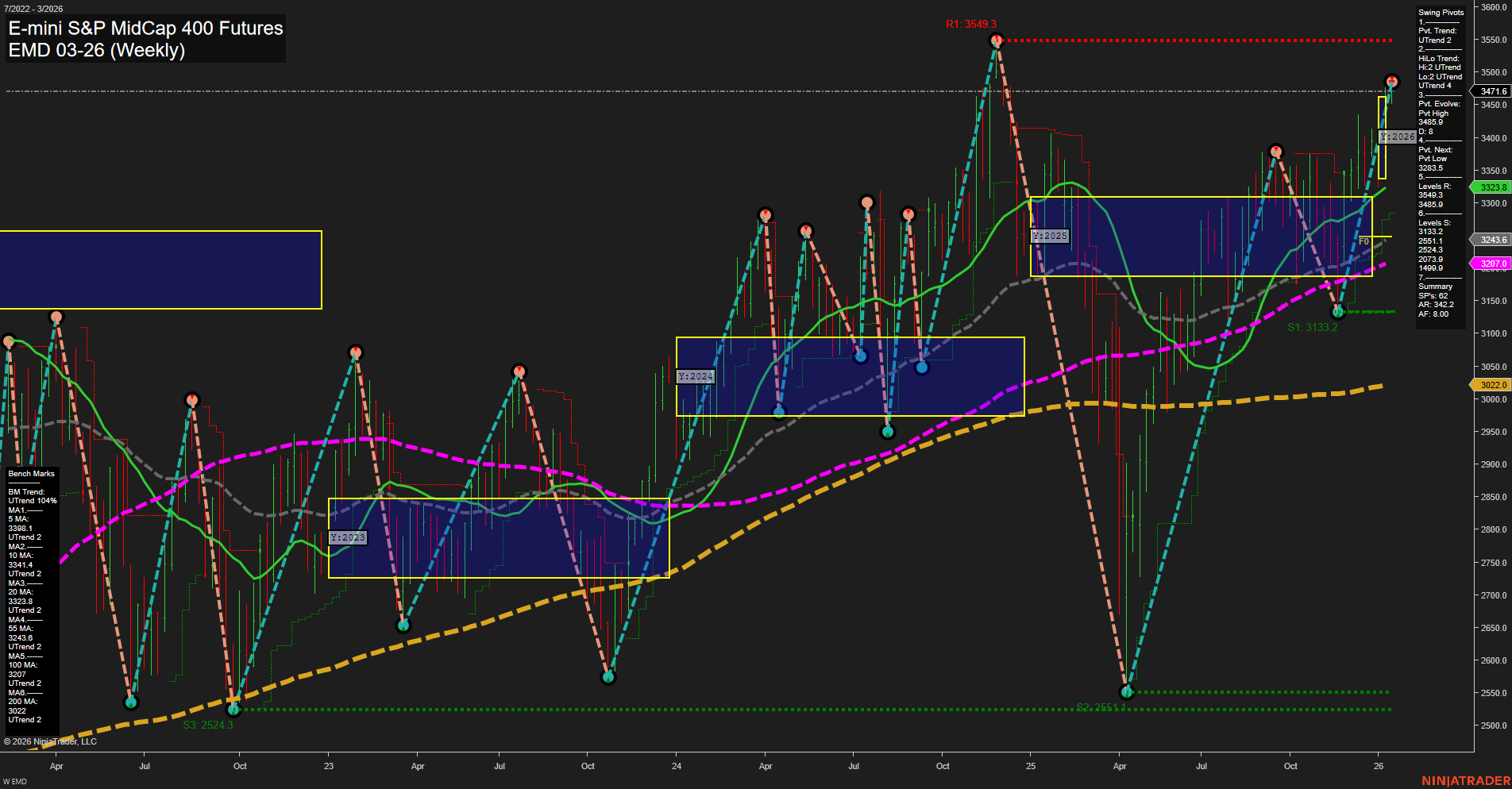The height and width of the screenshot is (789, 1512).
Task: Click the teal pivot dot beside S1: 3133.2
Action: [x=1339, y=312]
